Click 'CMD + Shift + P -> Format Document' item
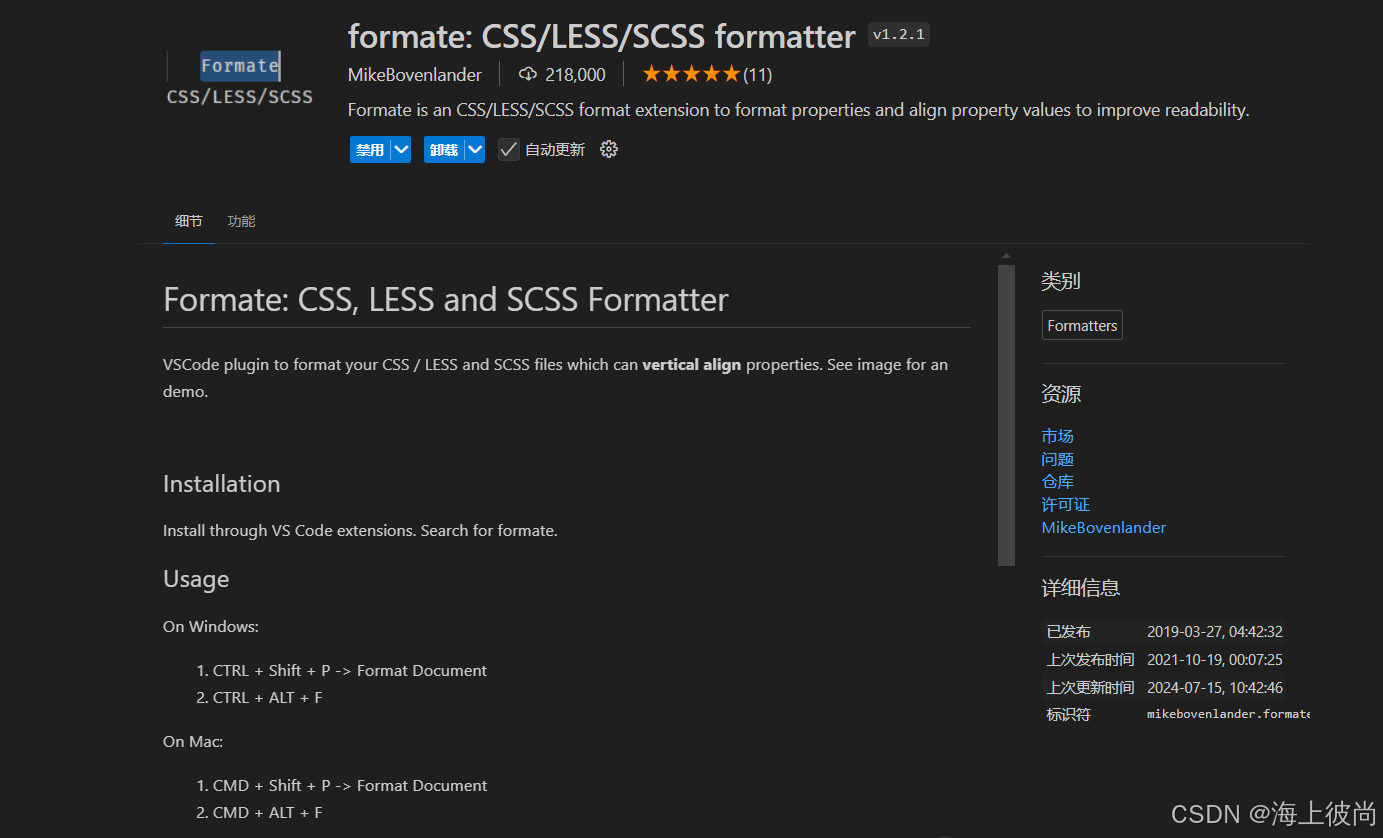1383x838 pixels. coord(350,786)
